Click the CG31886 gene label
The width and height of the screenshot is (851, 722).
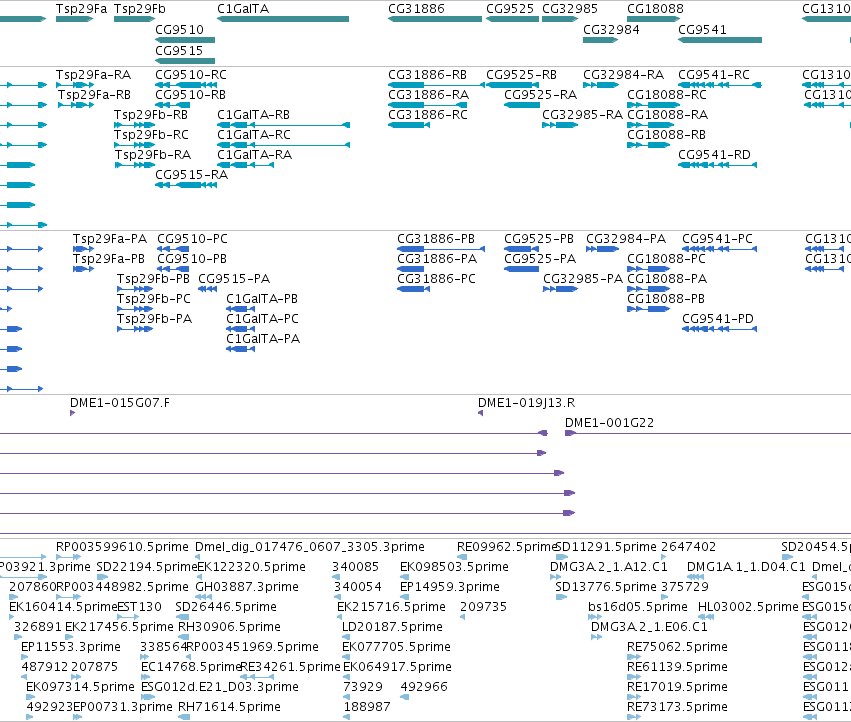click(416, 9)
